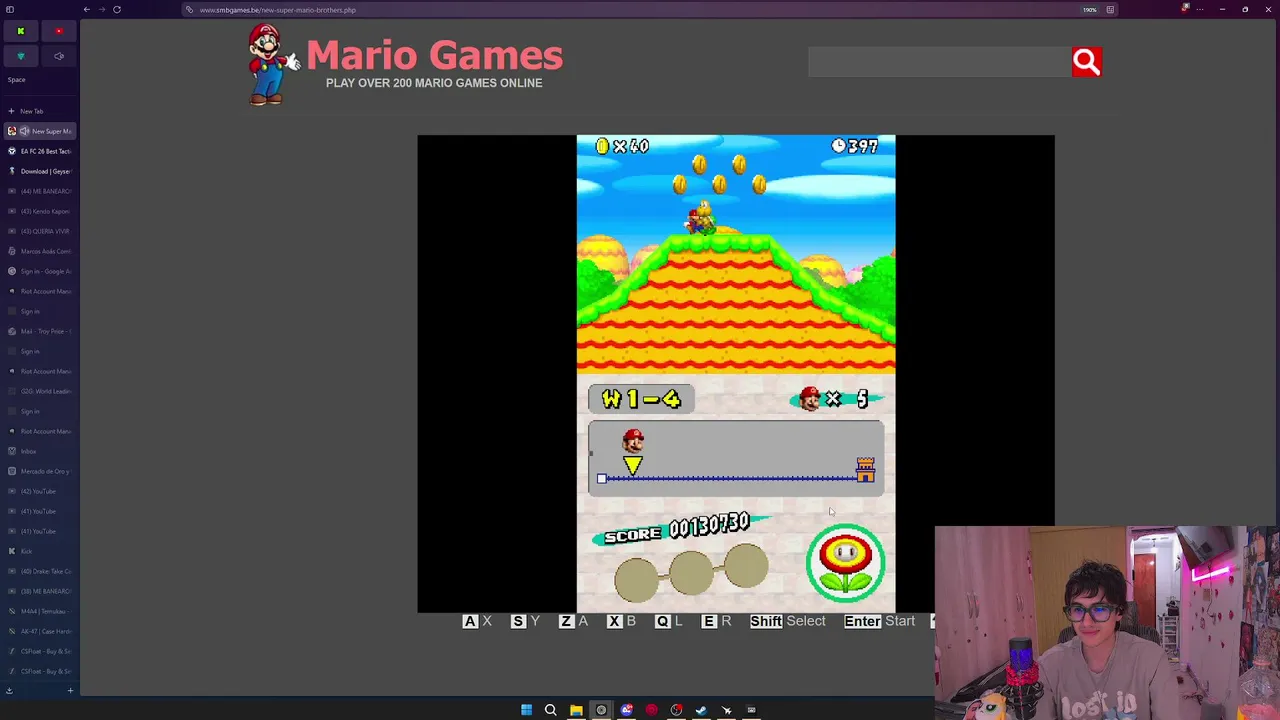Open the Steam taskbar icon
1280x720 pixels.
(x=701, y=710)
